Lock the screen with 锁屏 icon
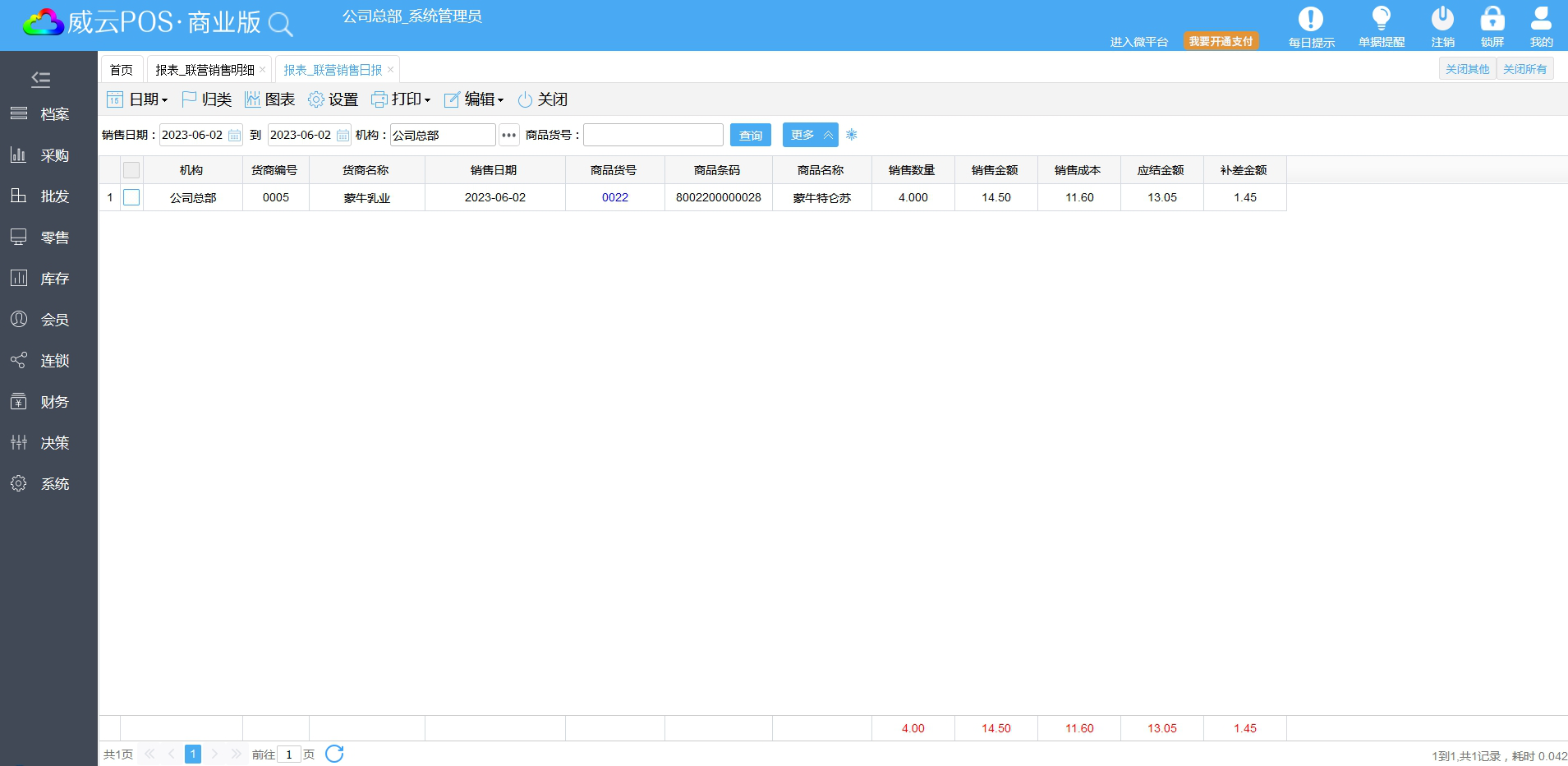 point(1492,20)
